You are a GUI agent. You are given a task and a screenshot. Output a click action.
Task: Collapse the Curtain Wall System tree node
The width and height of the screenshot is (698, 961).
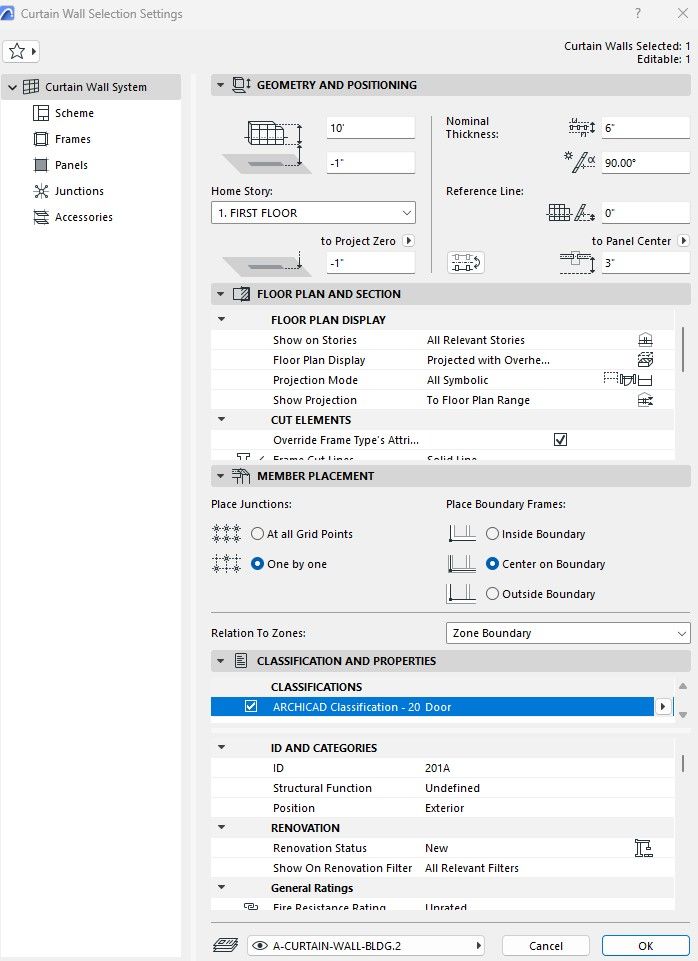(12, 87)
